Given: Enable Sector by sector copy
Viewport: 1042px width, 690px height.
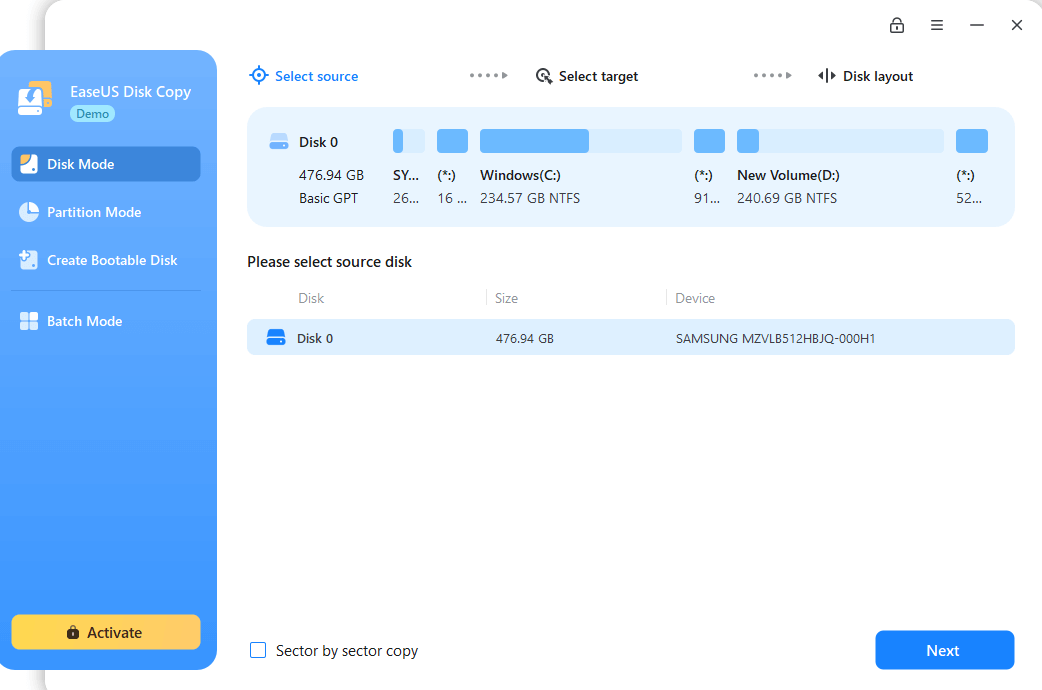Looking at the screenshot, I should click(x=258, y=650).
